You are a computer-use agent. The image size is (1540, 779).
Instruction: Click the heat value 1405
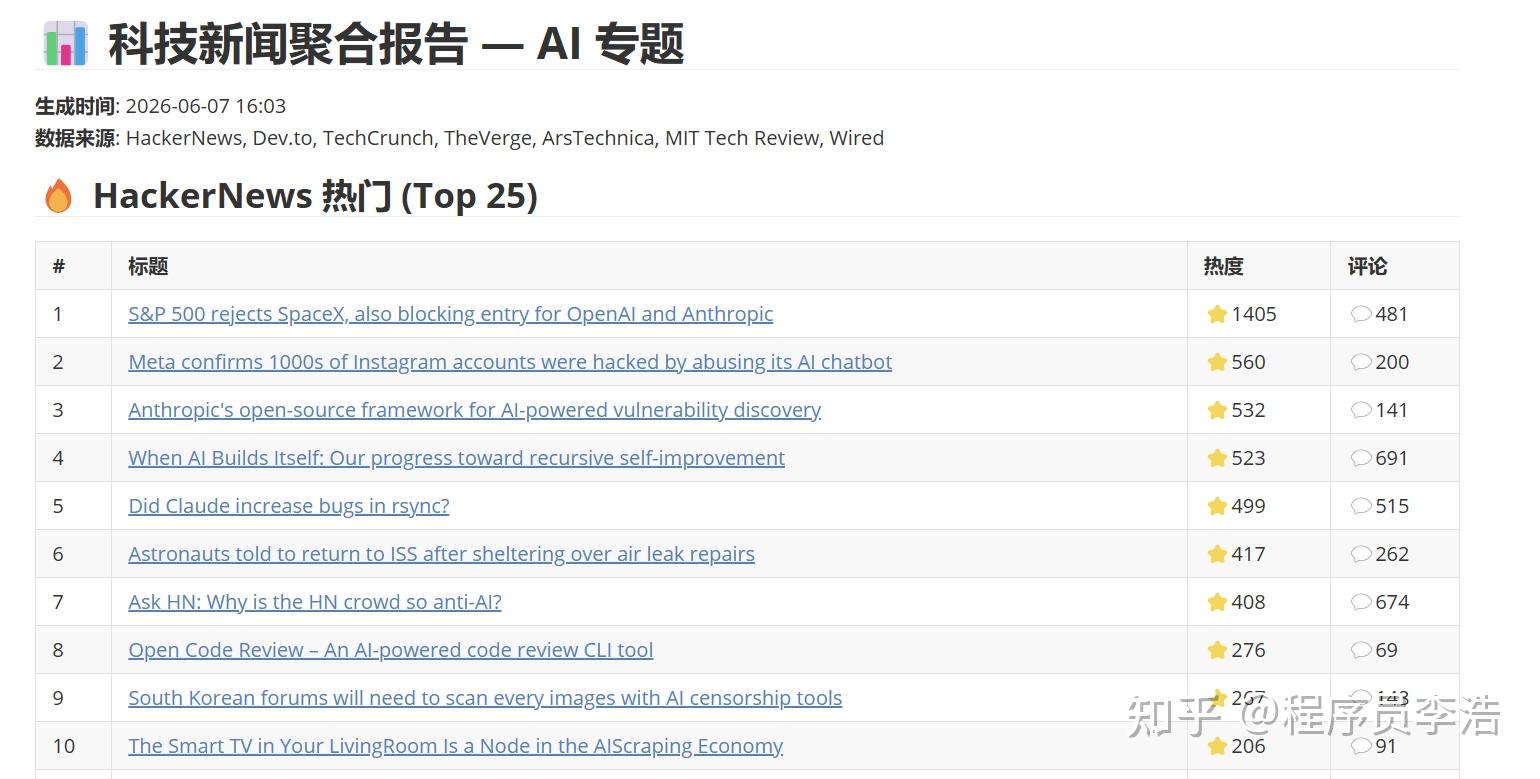coord(1254,314)
